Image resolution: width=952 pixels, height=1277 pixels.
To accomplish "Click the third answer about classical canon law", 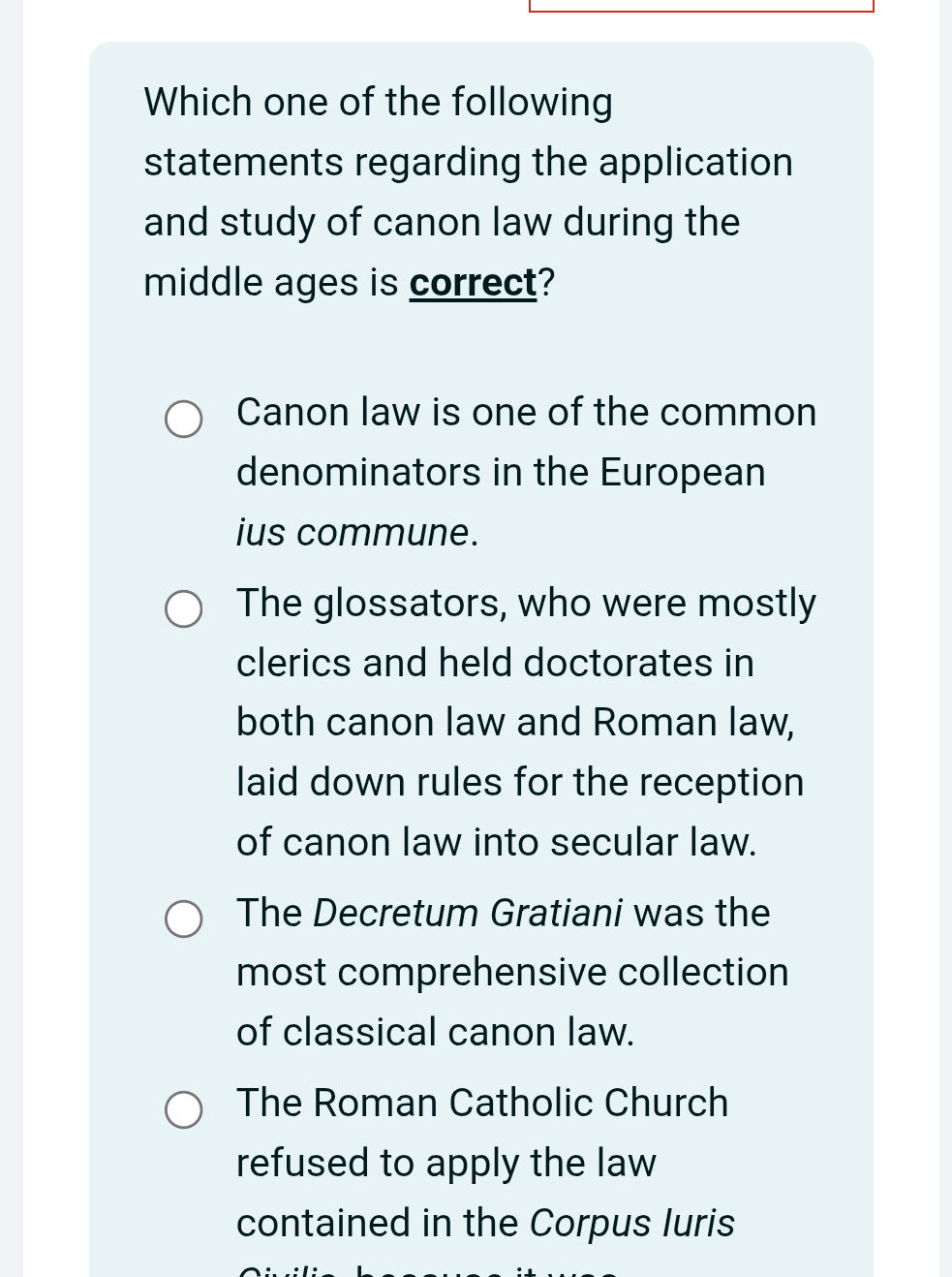I will pos(512,972).
